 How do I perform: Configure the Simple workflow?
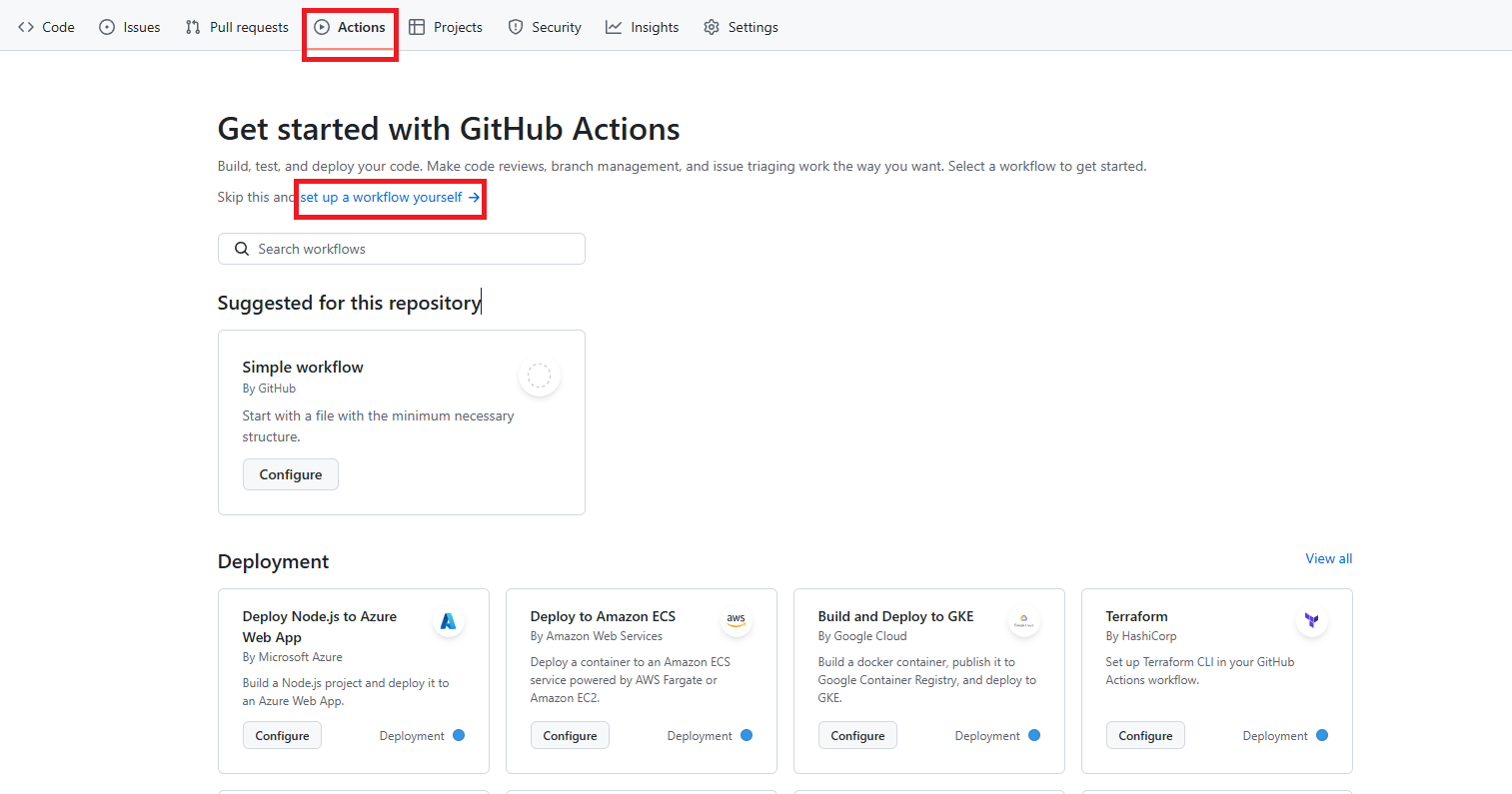click(x=291, y=474)
